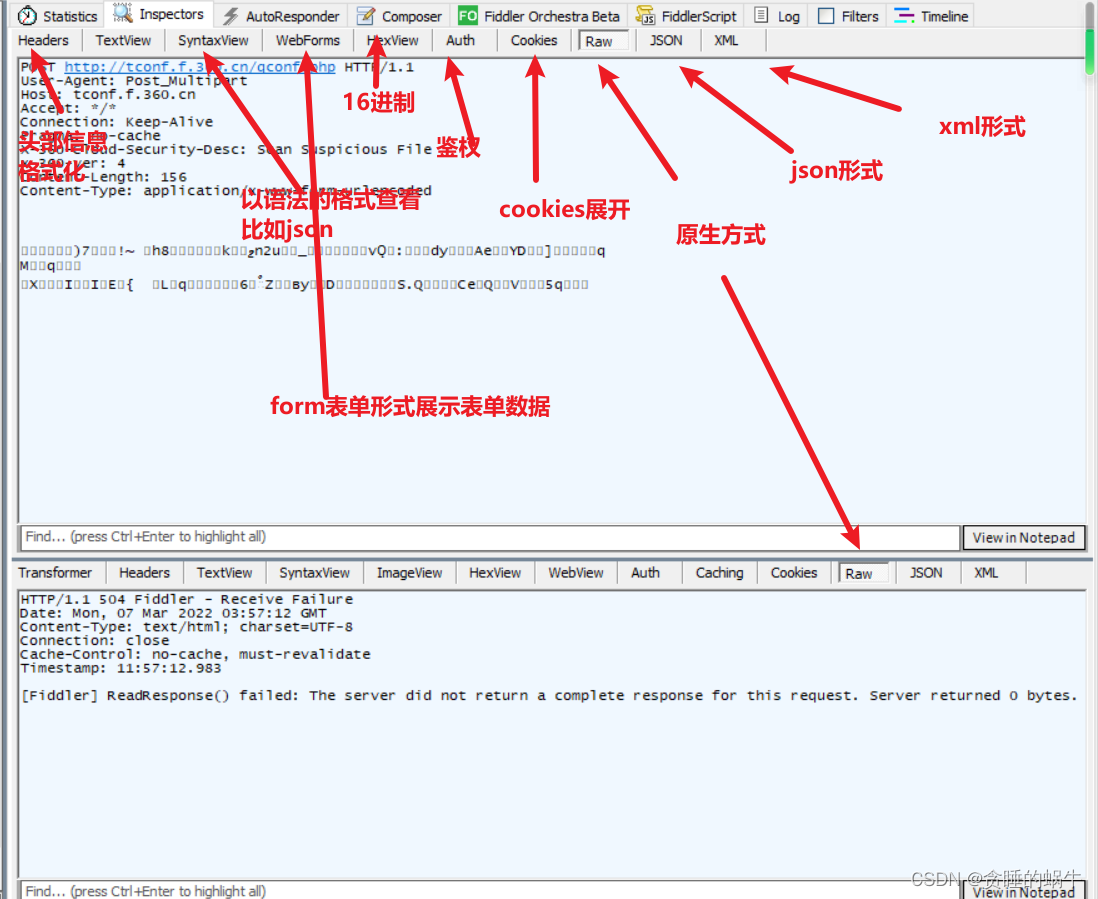
Task: Select the response TextView tab
Action: pyautogui.click(x=224, y=573)
